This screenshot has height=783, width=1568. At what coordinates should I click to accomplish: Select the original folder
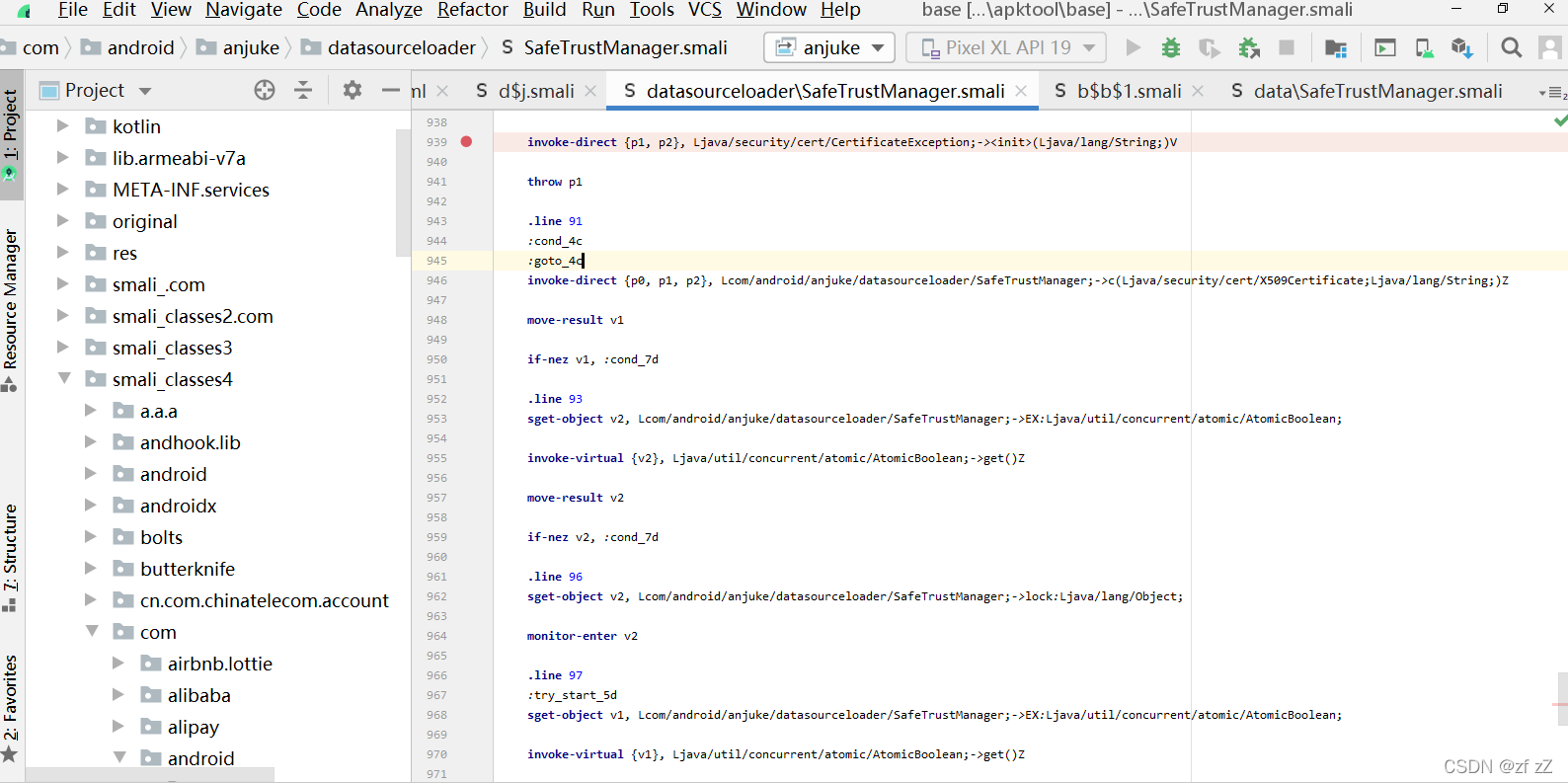tap(145, 221)
